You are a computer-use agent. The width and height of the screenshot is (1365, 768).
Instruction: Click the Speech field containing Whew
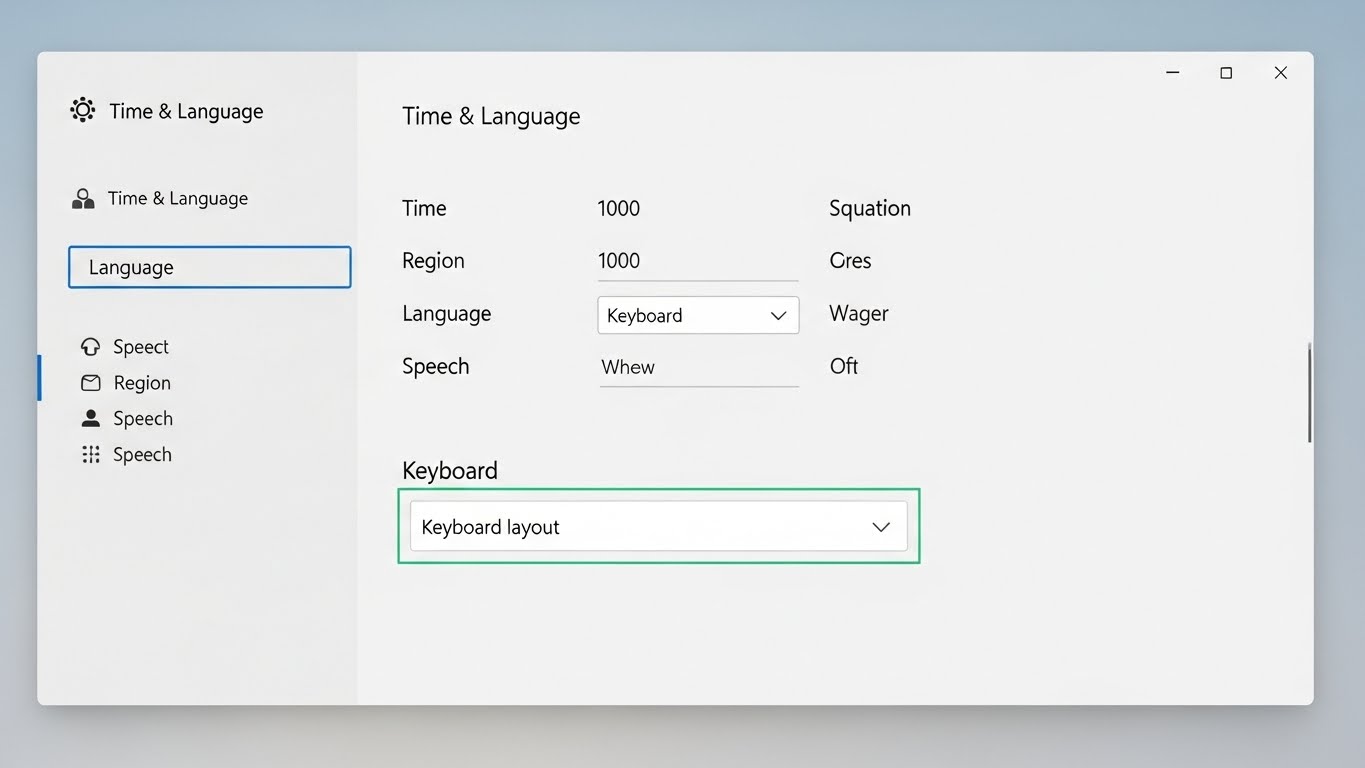click(x=697, y=367)
